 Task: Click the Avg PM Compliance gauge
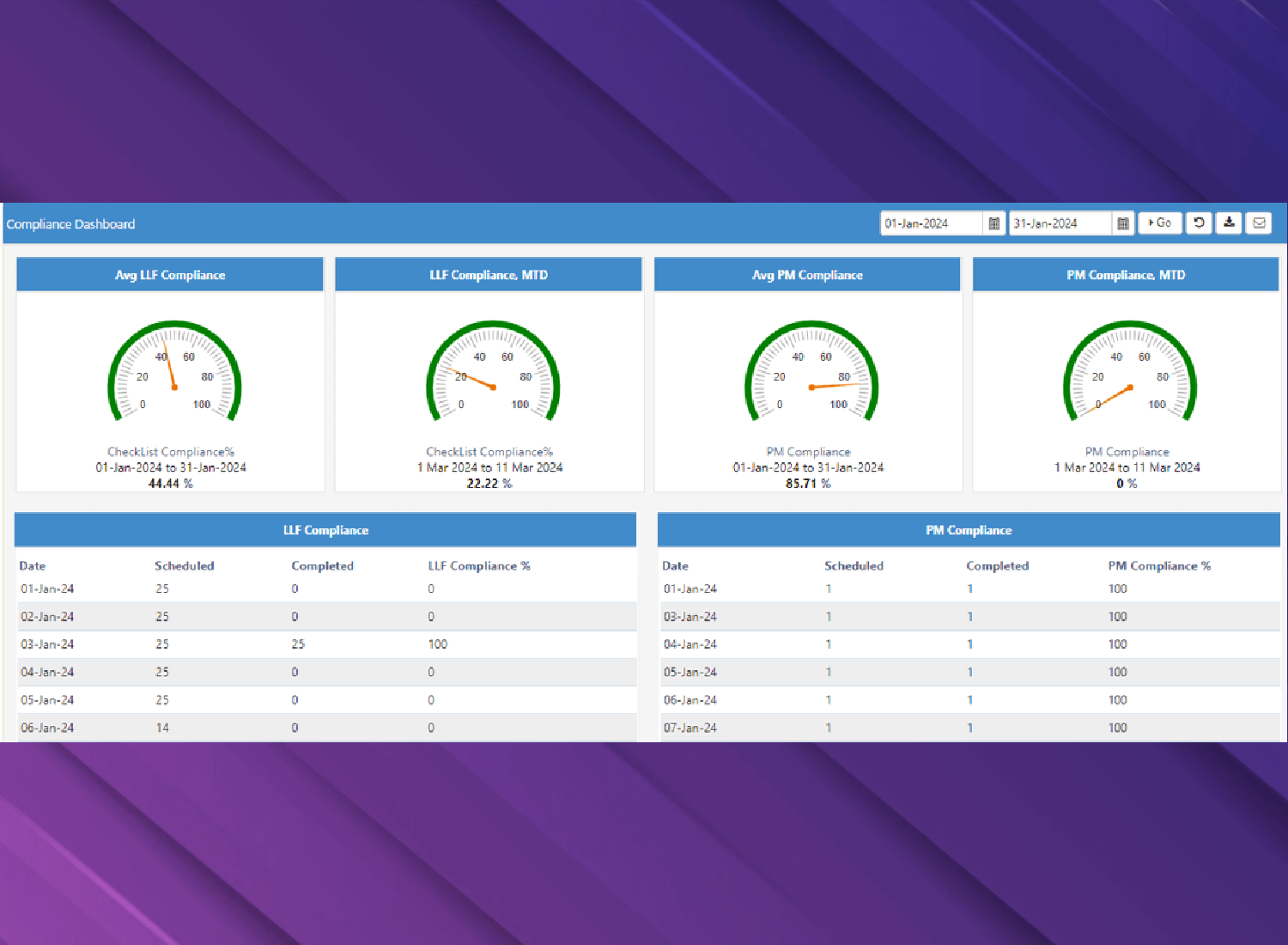[811, 373]
